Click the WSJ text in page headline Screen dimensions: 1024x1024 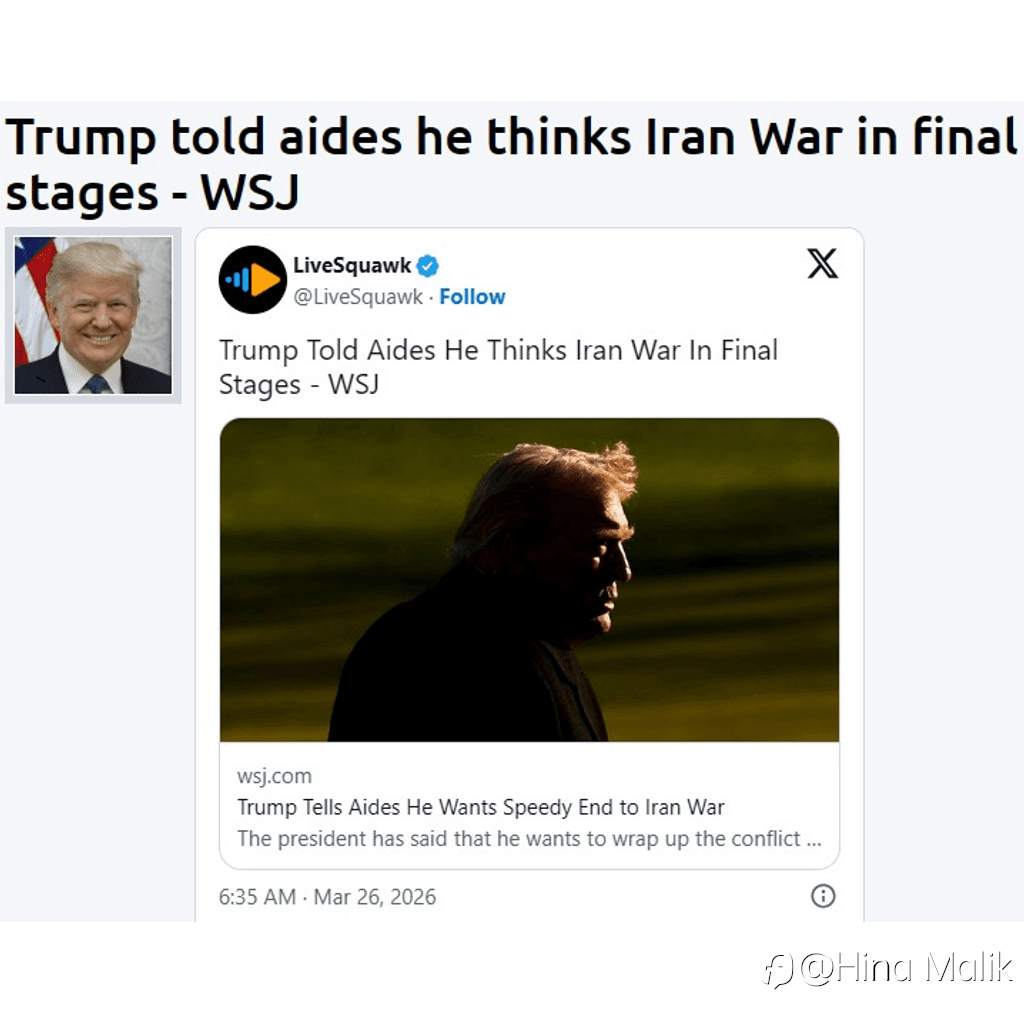coord(249,193)
